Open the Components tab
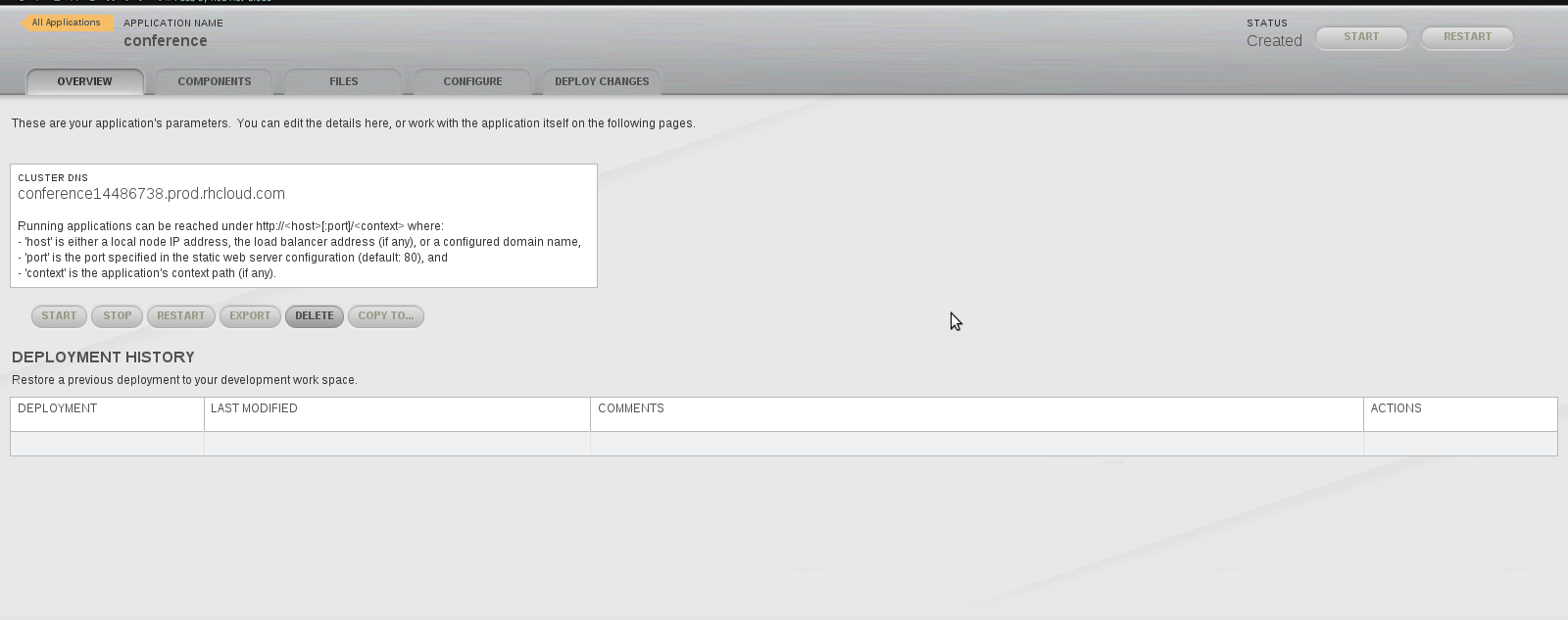 pos(214,81)
